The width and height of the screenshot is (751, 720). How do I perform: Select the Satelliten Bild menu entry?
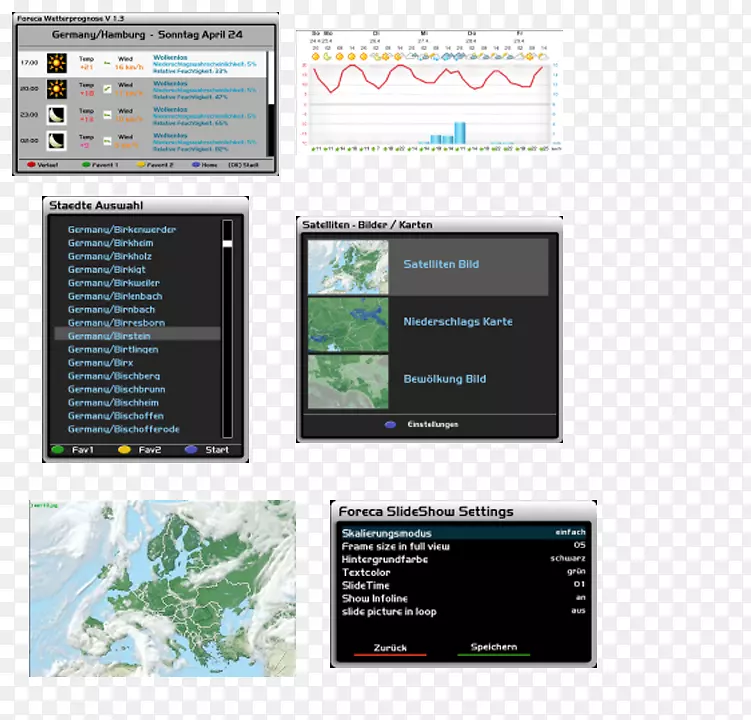coord(441,265)
